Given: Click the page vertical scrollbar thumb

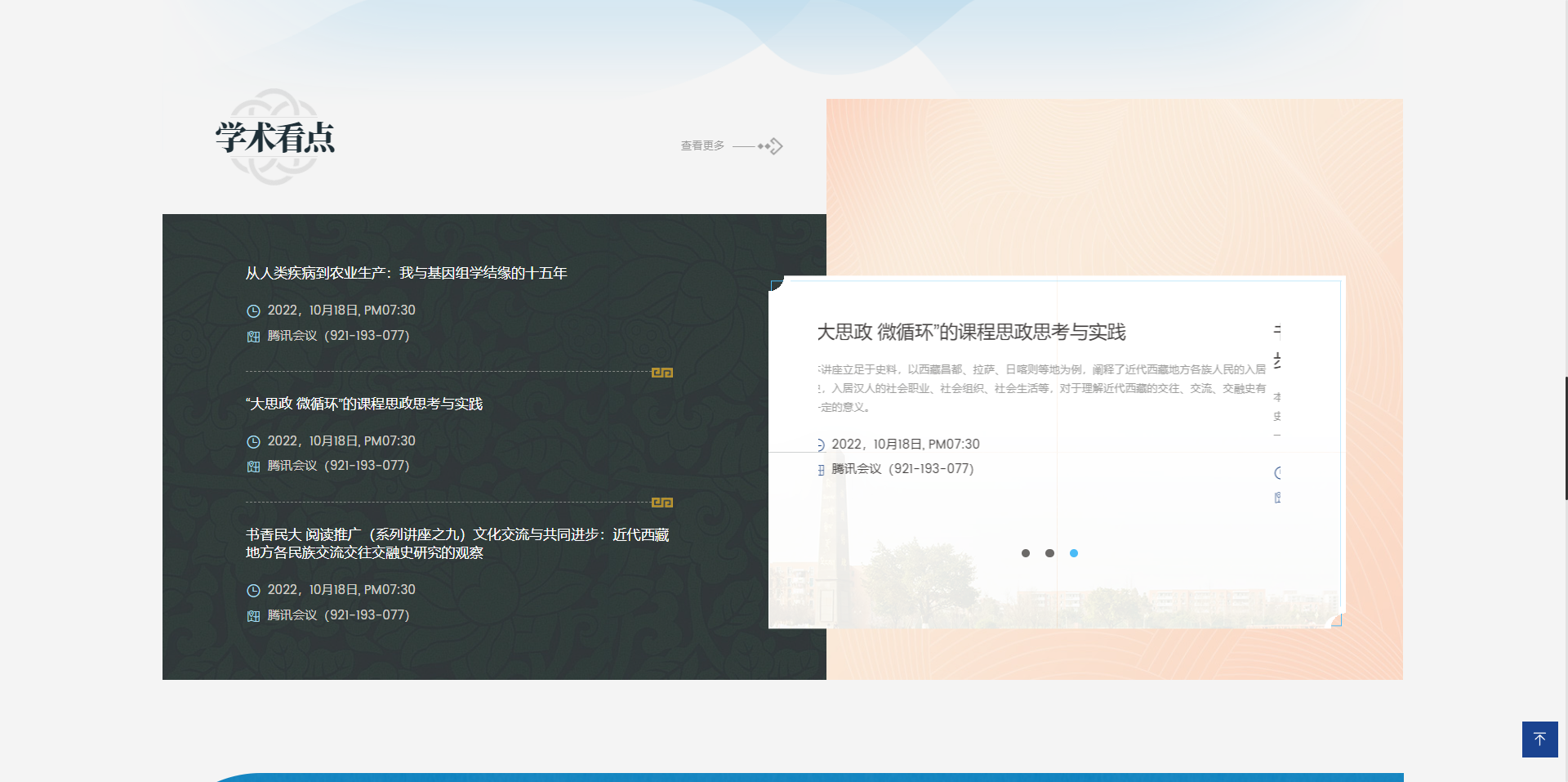Looking at the screenshot, I should click(1566, 437).
